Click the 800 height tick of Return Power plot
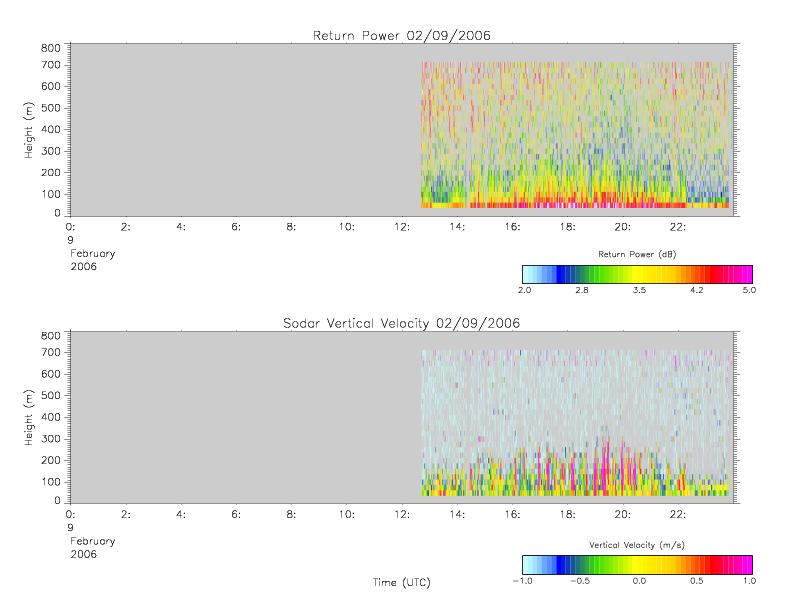The width and height of the screenshot is (791, 611). click(50, 48)
